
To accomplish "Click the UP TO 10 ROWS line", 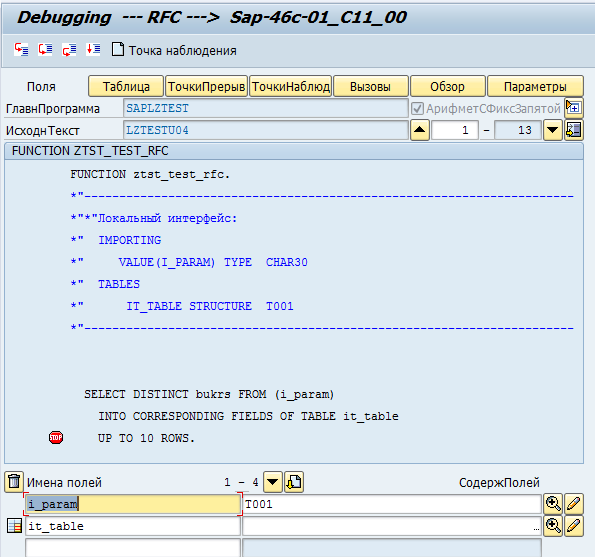I will 146,438.
